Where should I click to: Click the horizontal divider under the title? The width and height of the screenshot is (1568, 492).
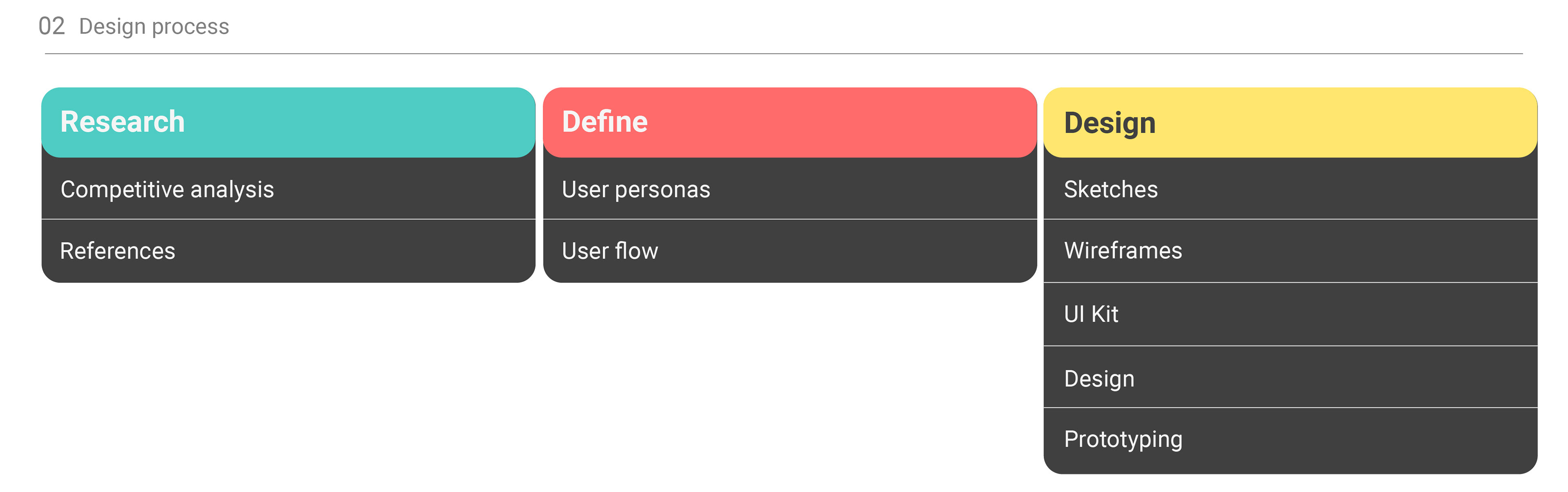point(784,53)
